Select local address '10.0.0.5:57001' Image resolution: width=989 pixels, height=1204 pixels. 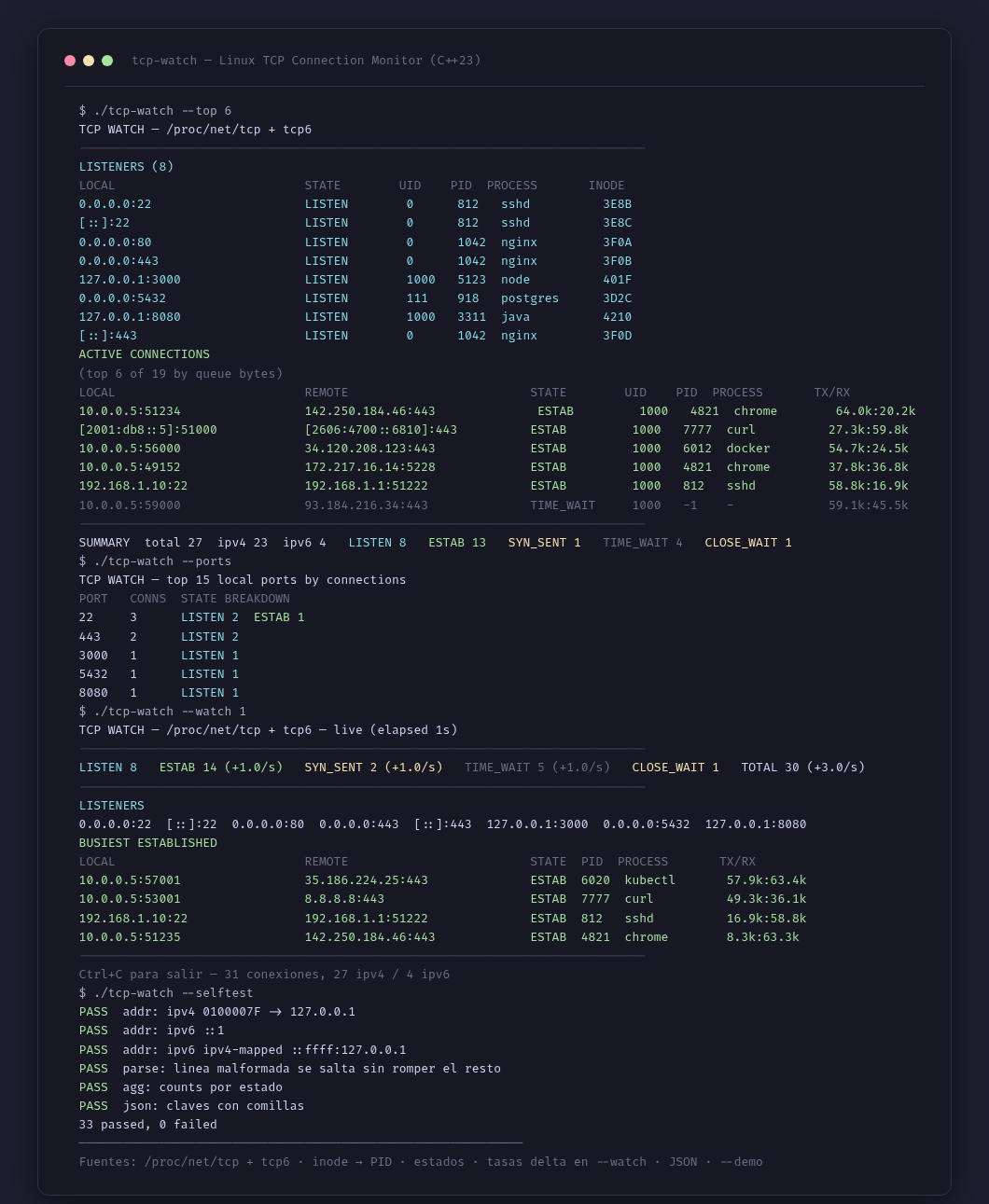click(130, 880)
